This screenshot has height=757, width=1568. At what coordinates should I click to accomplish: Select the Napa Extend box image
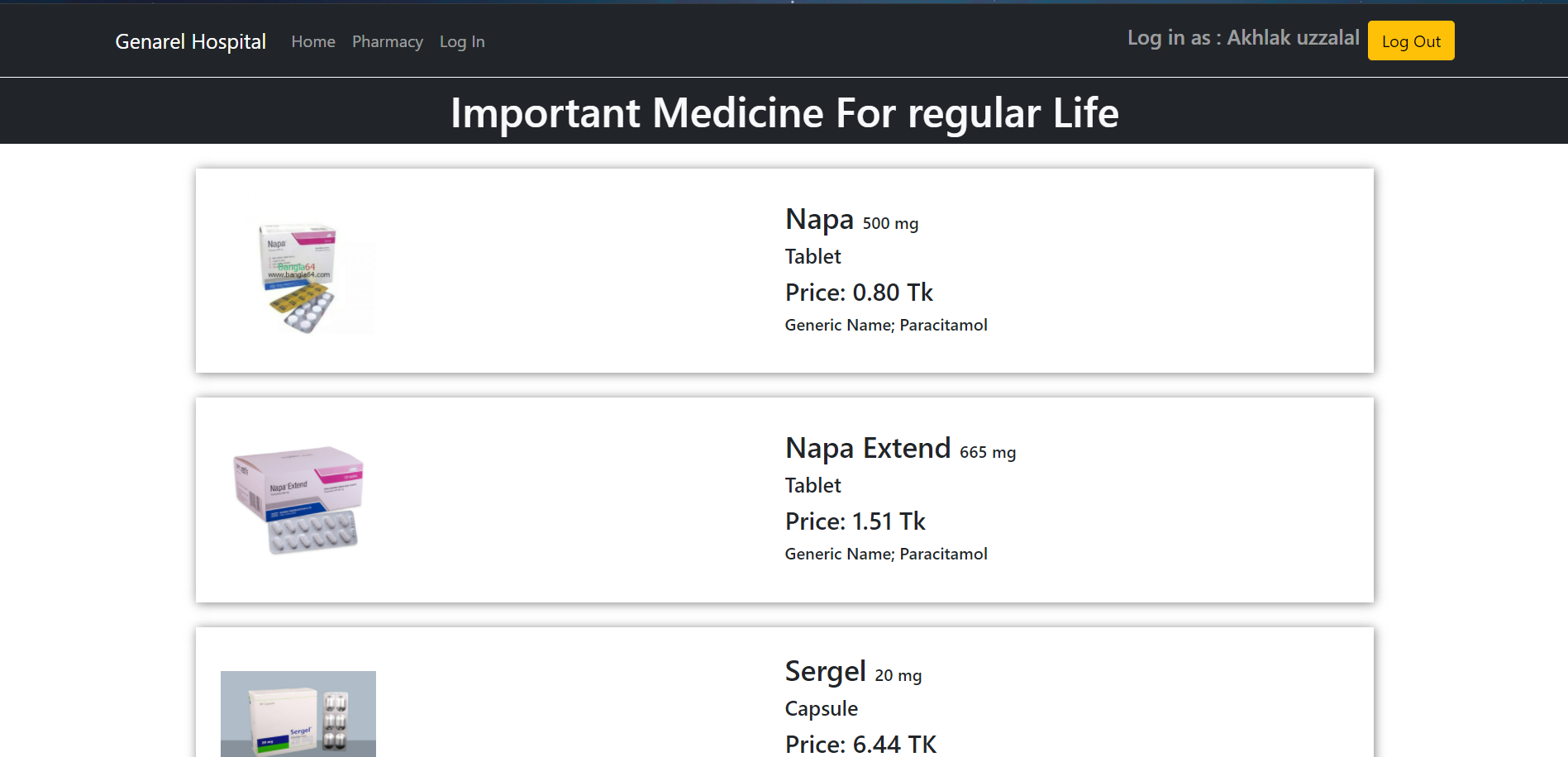coord(298,500)
